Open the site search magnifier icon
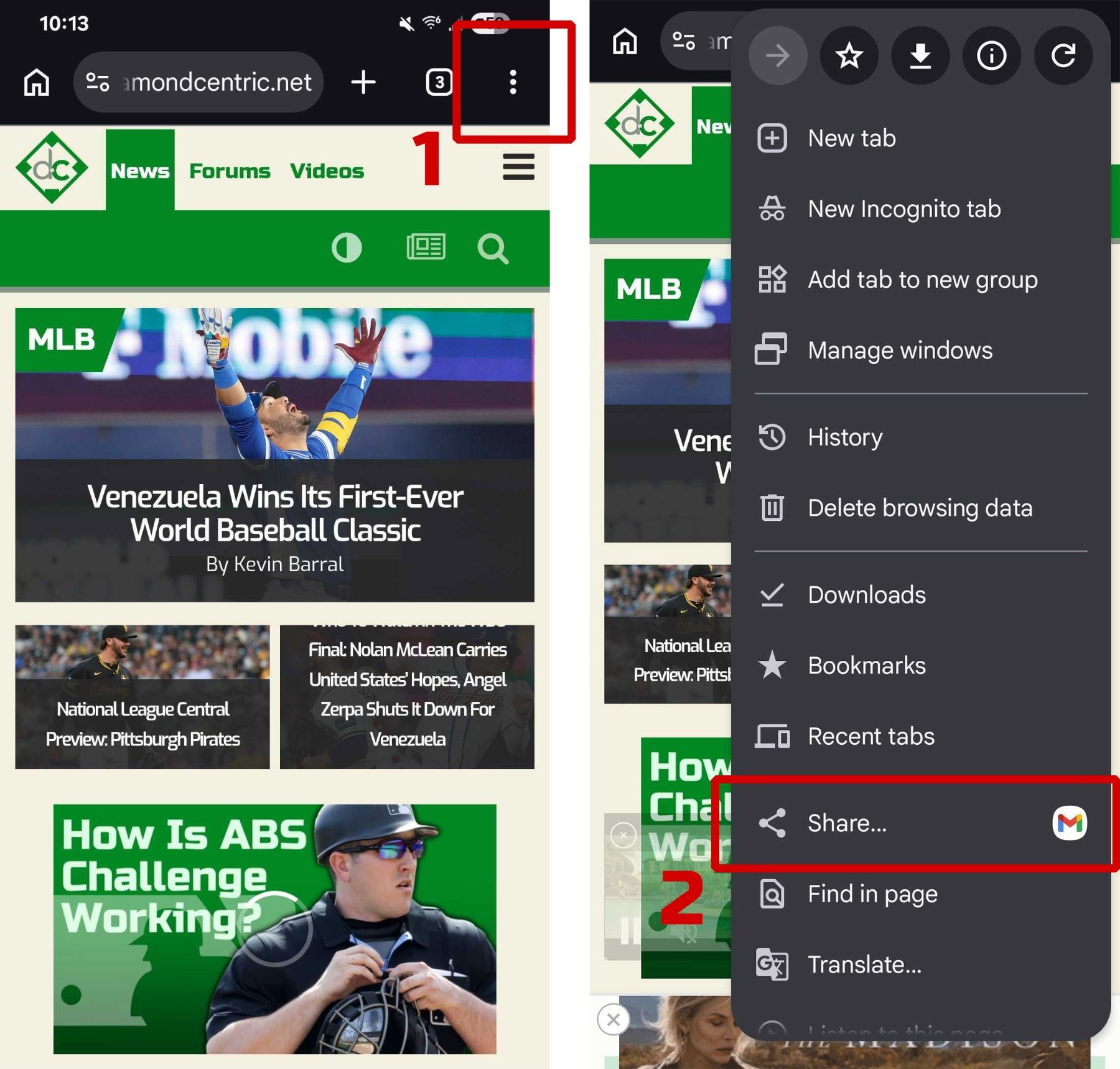 click(x=492, y=249)
